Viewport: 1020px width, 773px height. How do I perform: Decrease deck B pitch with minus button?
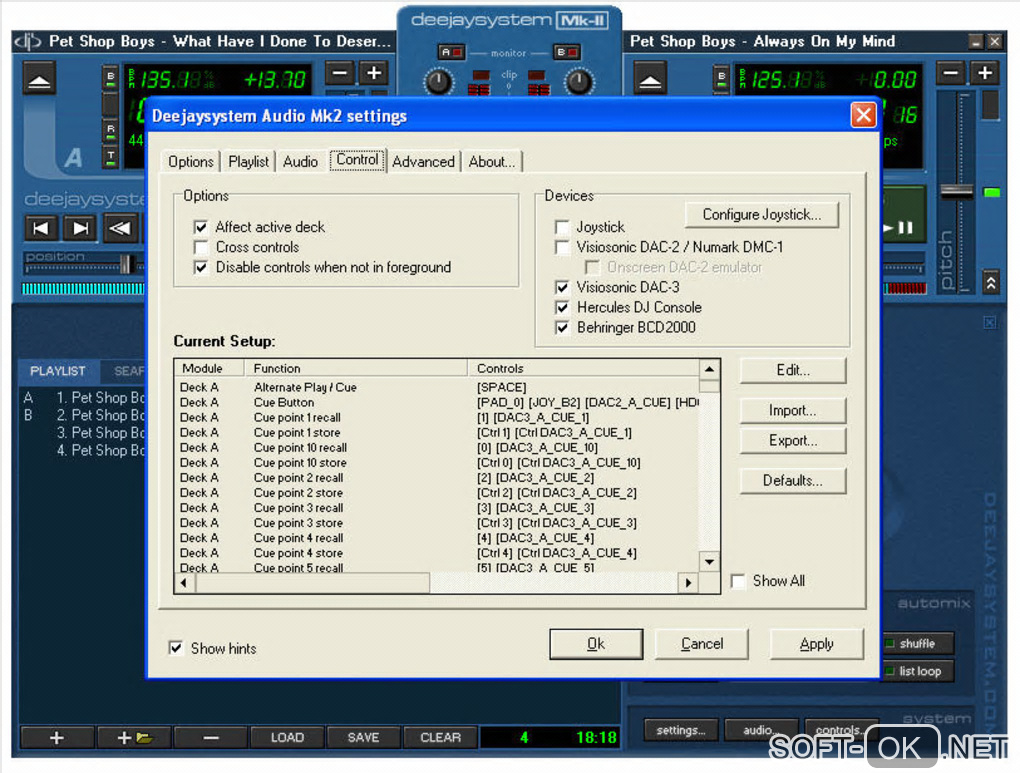coord(951,73)
